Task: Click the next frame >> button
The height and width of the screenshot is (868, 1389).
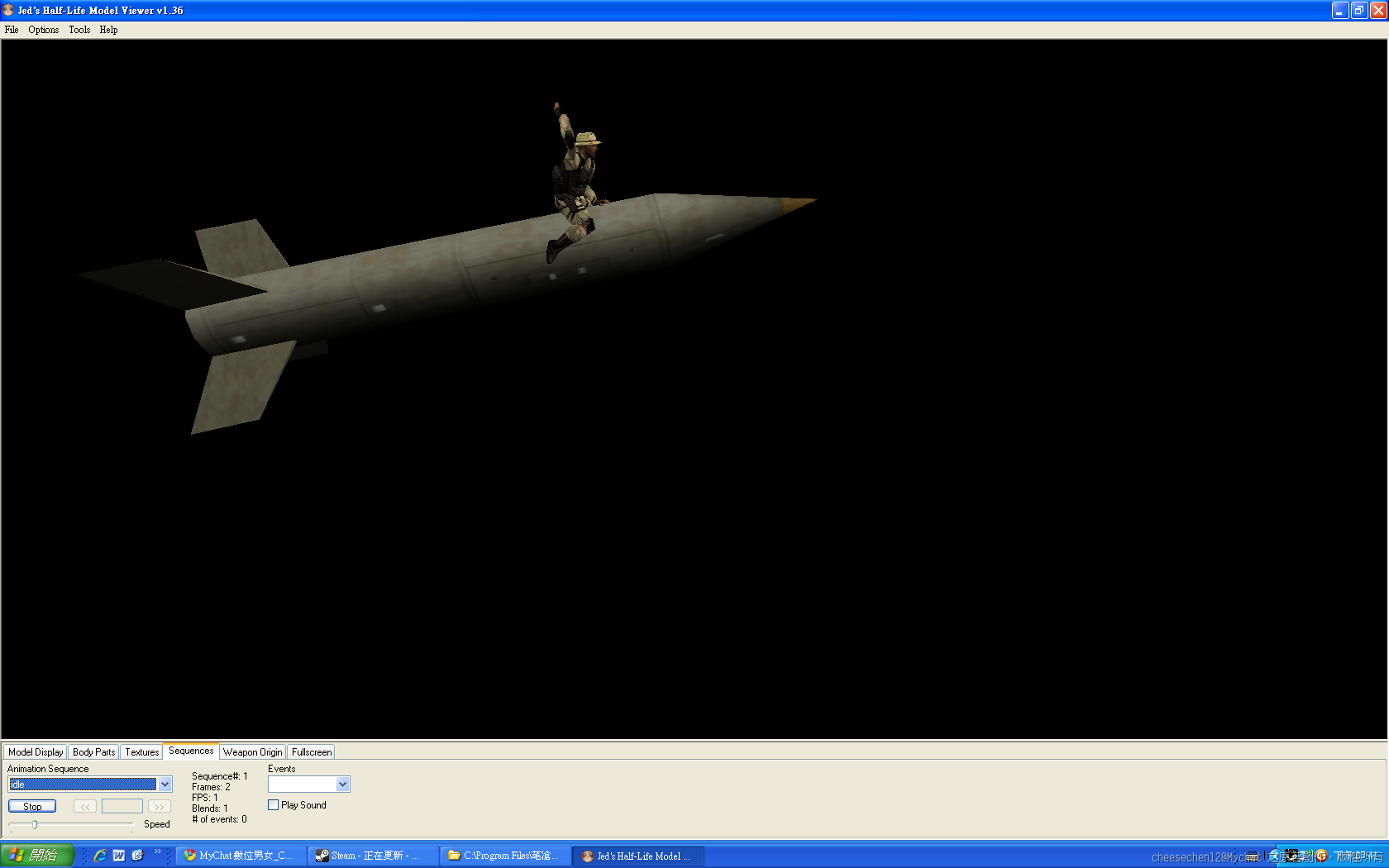Action: [160, 807]
